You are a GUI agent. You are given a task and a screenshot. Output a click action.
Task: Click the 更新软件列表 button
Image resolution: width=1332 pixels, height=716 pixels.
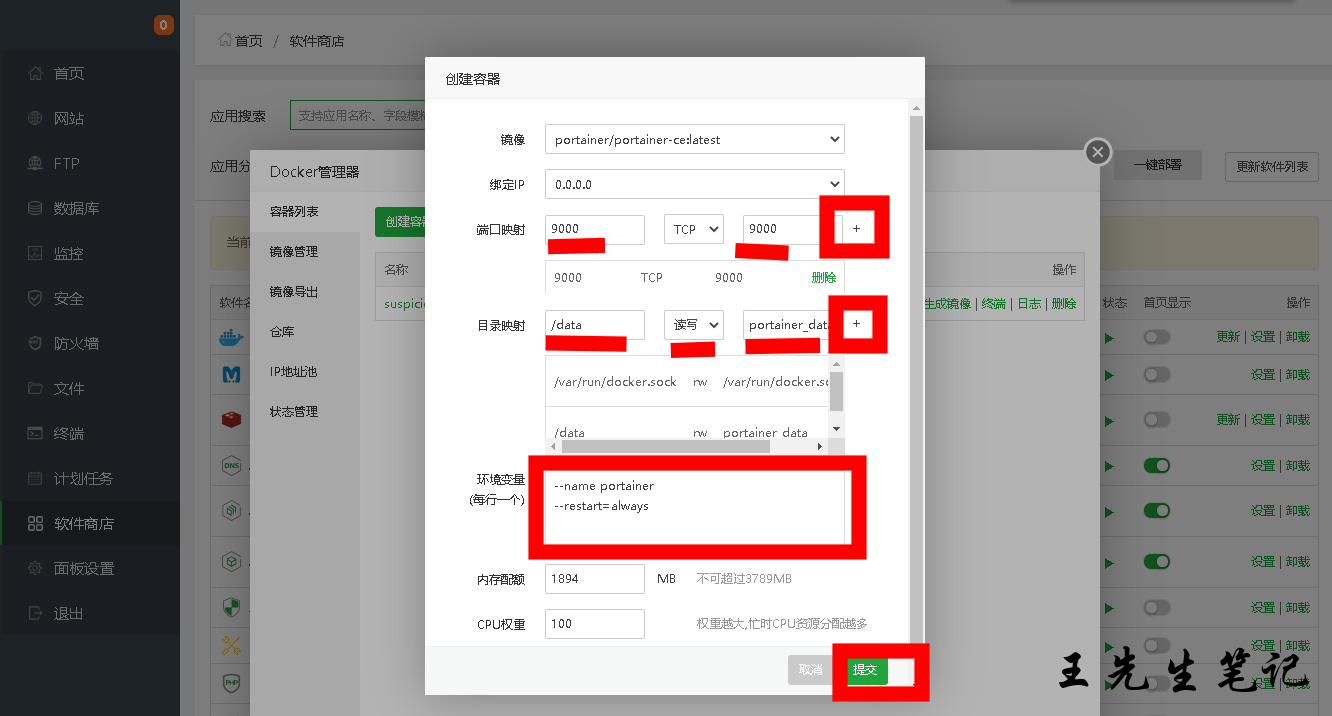(1271, 166)
